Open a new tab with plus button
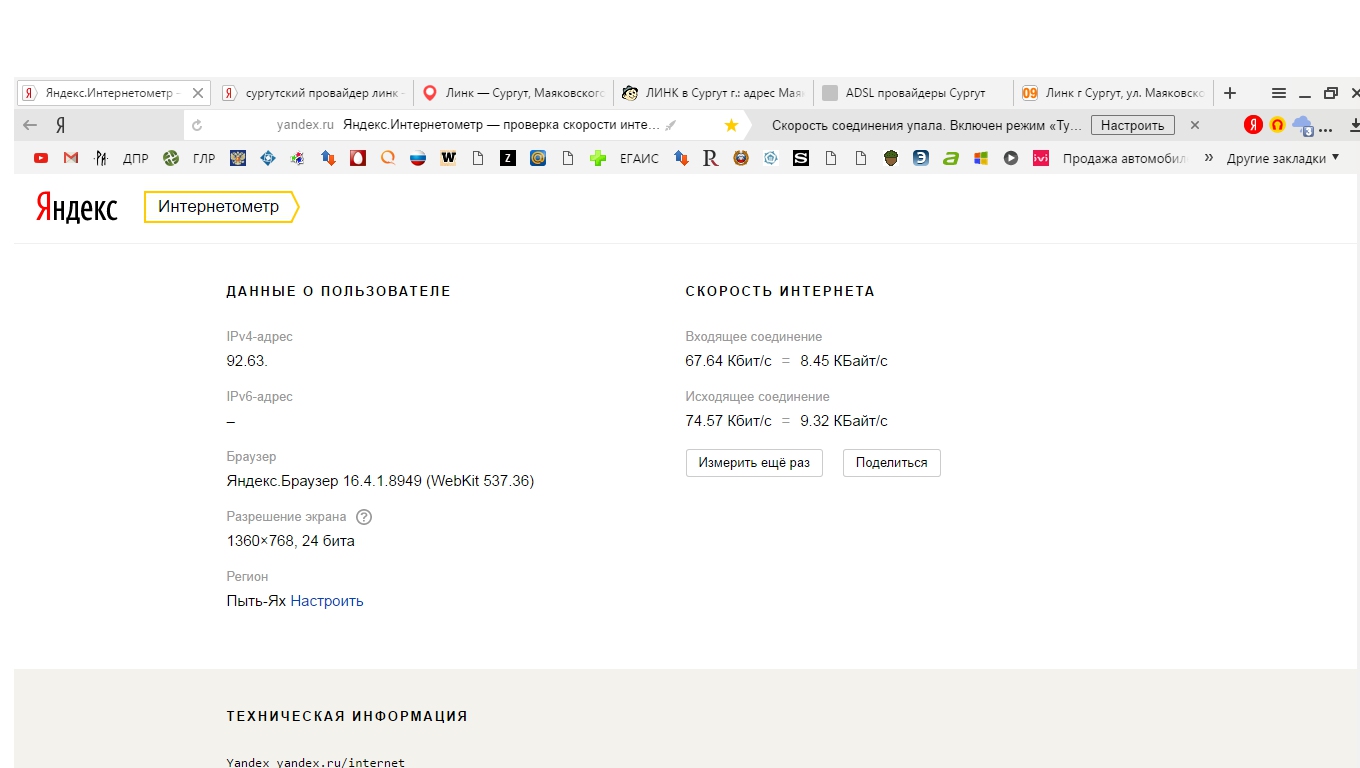The image size is (1360, 768). [1230, 93]
